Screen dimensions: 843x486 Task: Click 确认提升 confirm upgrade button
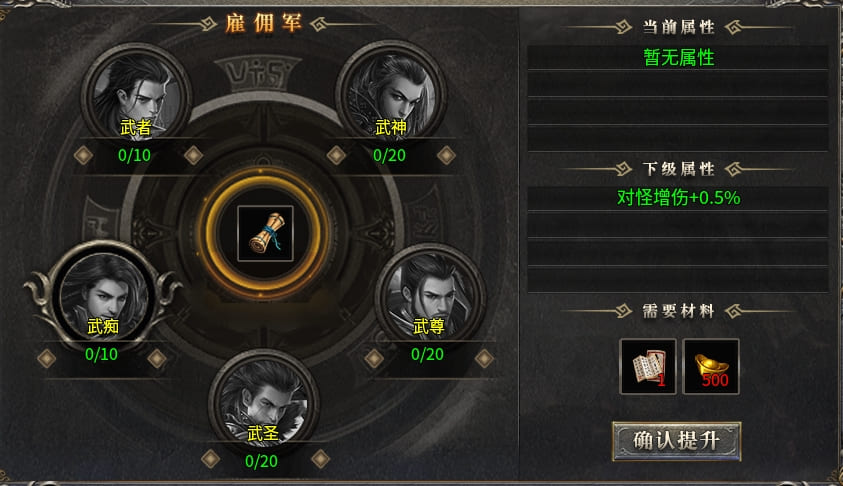point(676,441)
